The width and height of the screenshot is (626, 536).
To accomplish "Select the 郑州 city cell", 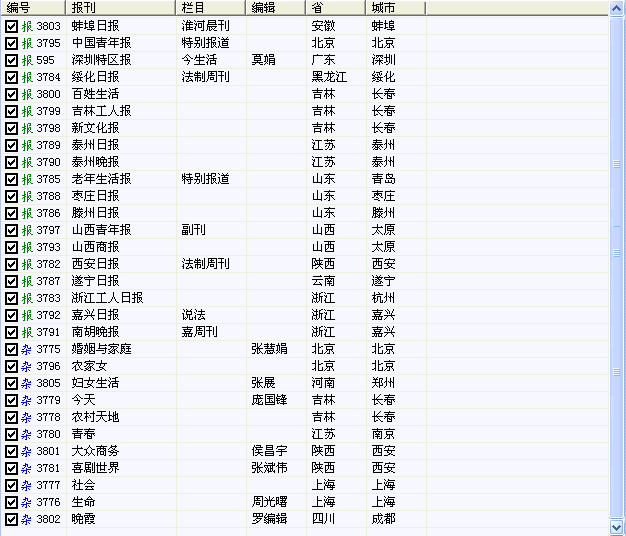I will 383,383.
